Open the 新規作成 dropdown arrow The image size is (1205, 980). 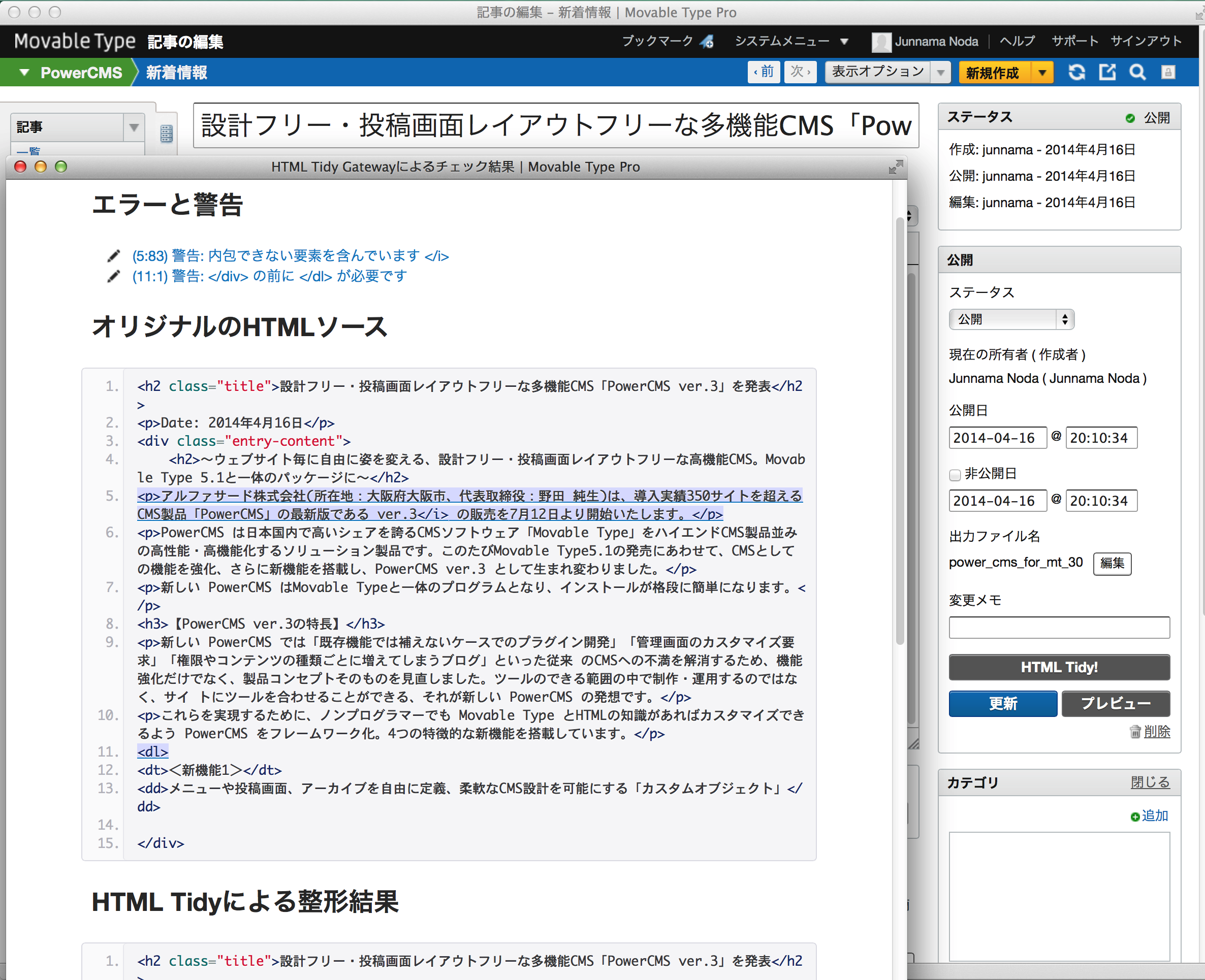[x=1042, y=73]
